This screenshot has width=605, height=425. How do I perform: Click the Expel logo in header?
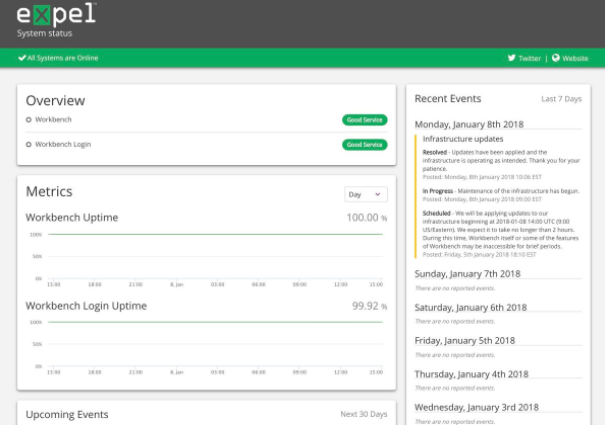tap(56, 14)
